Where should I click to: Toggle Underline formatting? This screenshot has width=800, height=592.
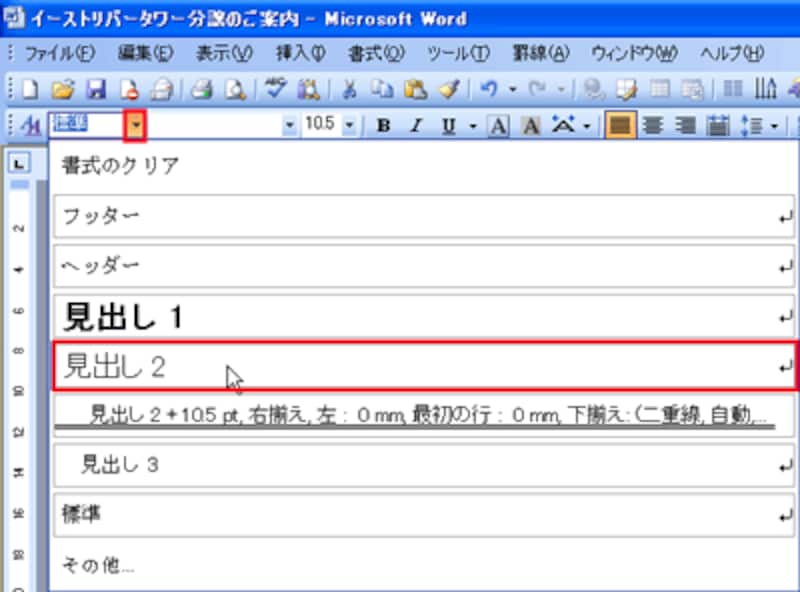[447, 126]
